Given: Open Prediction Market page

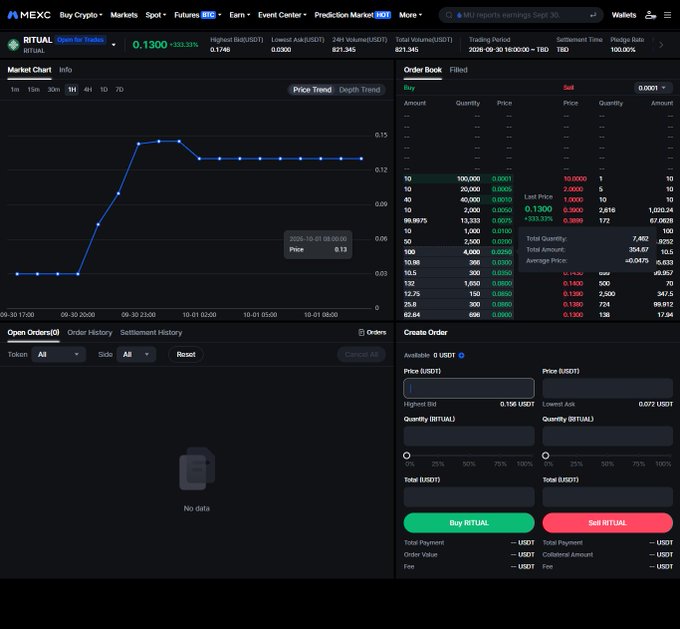Looking at the screenshot, I should pos(353,15).
